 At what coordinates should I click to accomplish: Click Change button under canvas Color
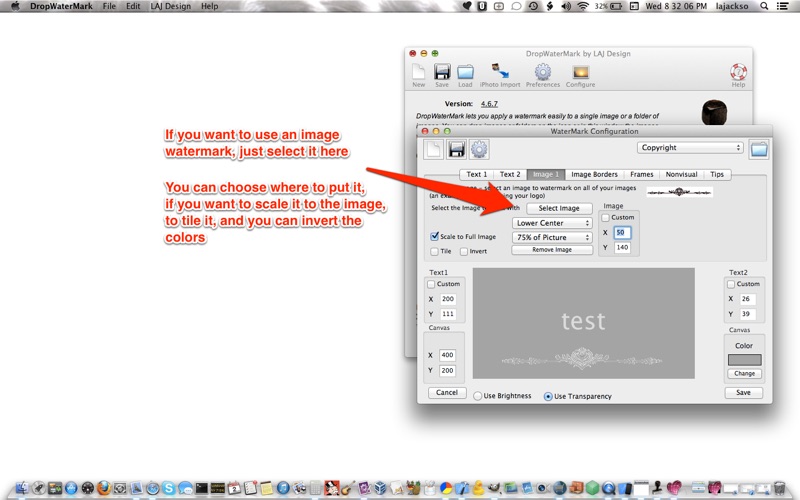point(744,373)
